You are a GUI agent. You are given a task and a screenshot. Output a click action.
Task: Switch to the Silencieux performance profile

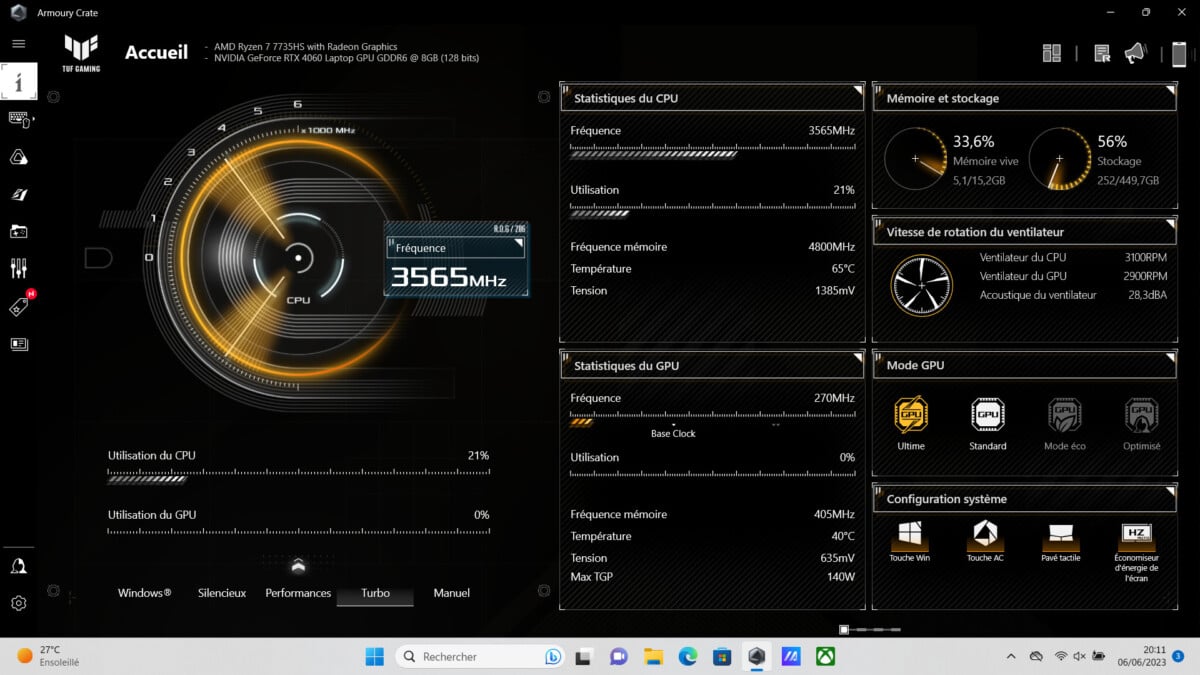(x=221, y=592)
